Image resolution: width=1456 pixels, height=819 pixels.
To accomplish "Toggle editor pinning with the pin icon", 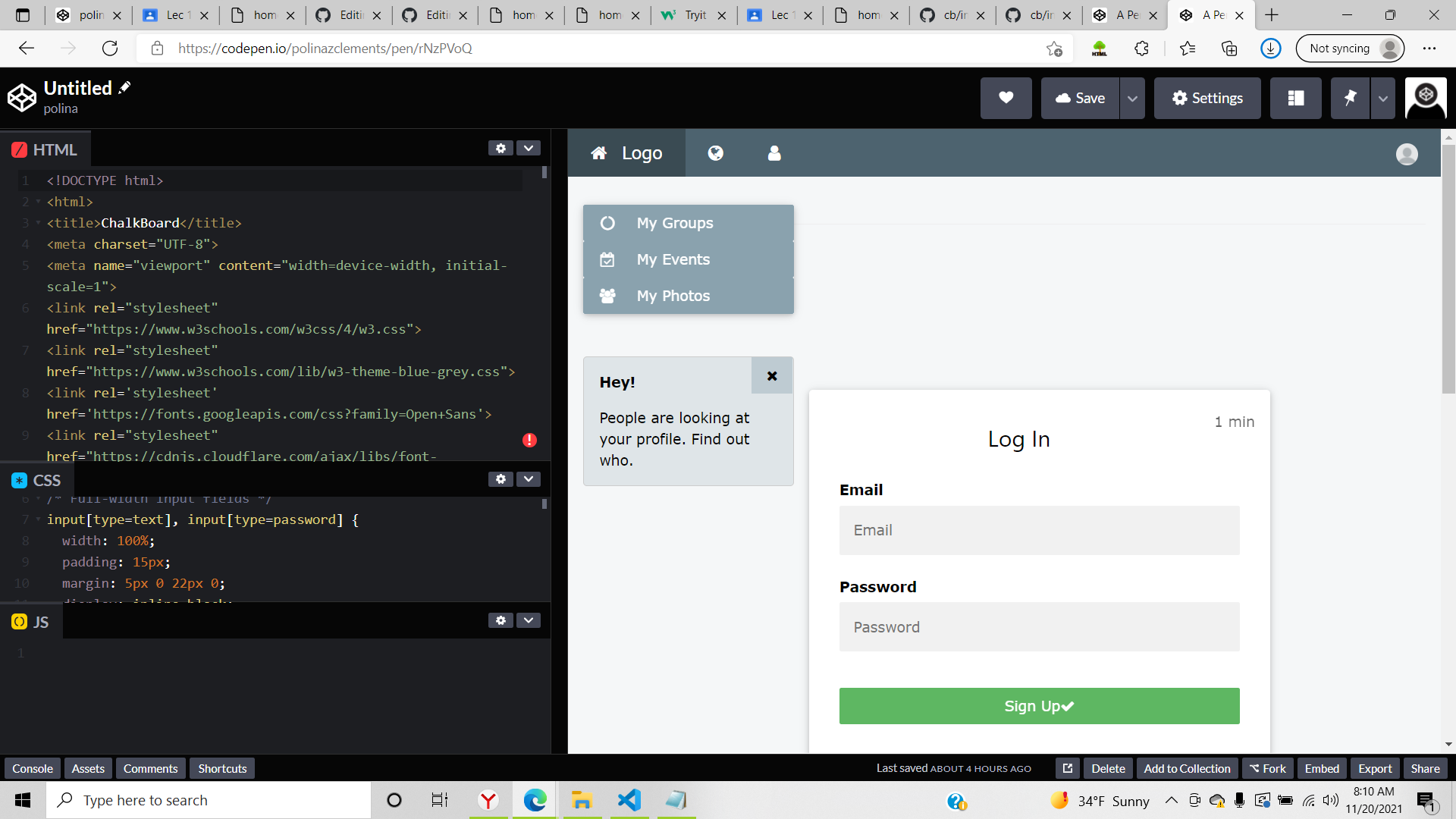I will [x=1351, y=98].
